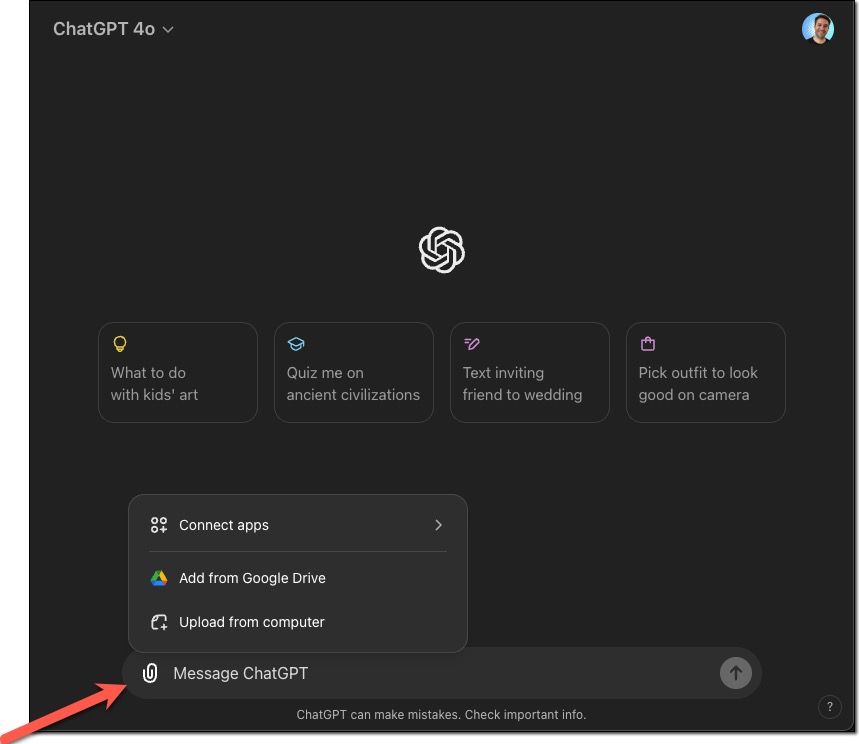The image size is (859, 744).
Task: Click the question mark help icon
Action: (x=829, y=706)
